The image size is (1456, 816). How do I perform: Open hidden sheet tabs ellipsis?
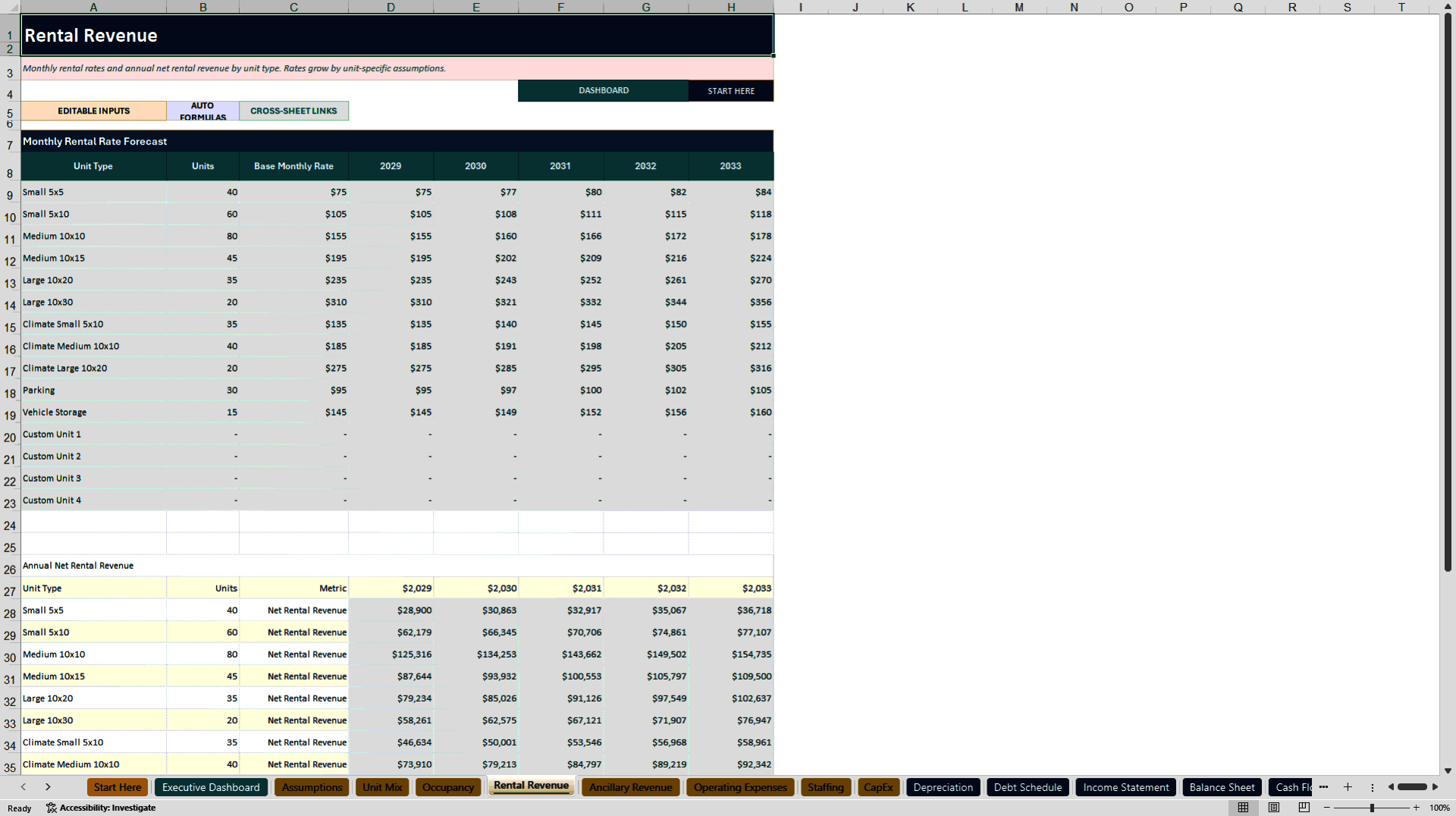(x=1323, y=787)
